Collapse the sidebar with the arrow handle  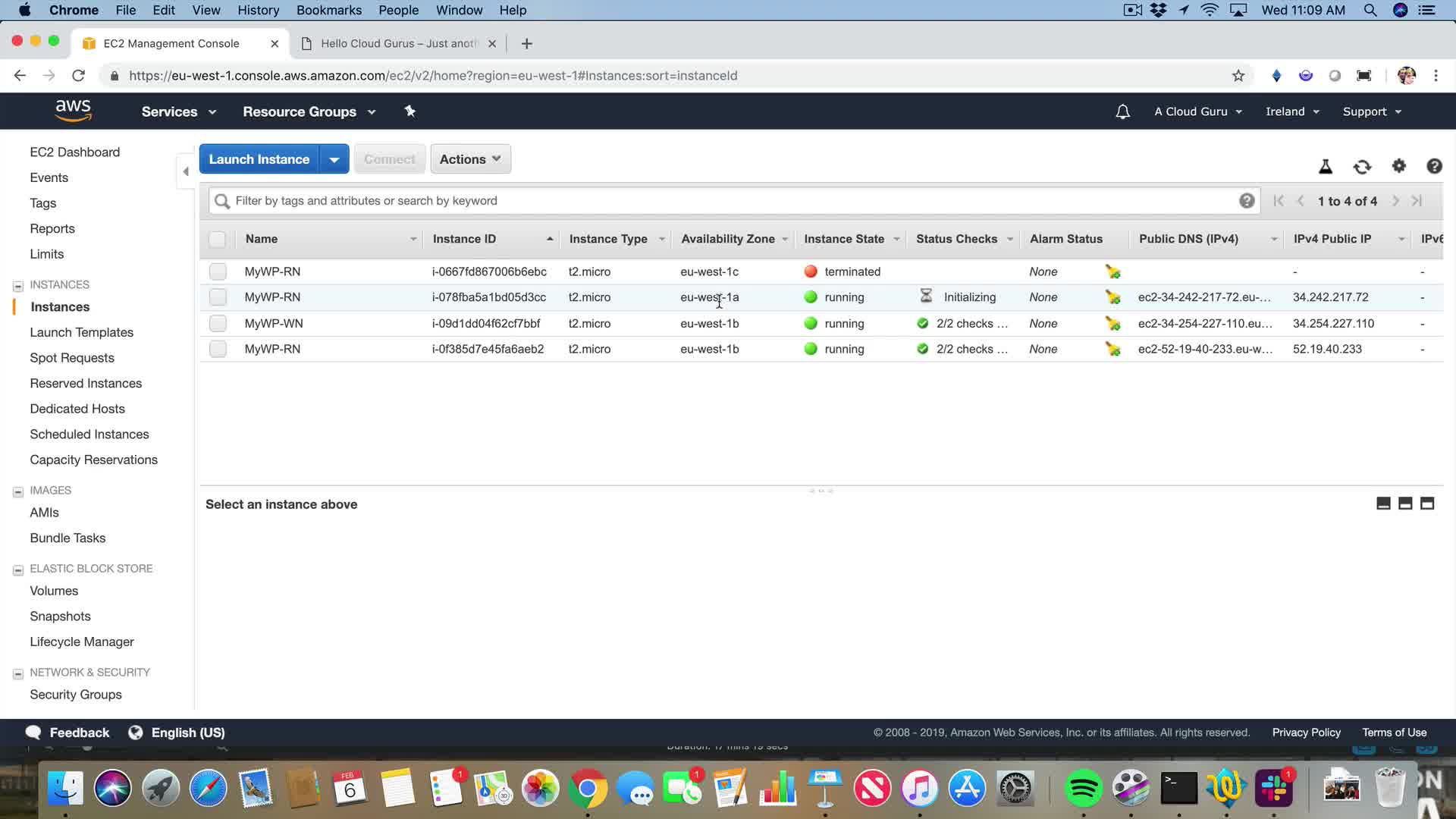coord(186,171)
